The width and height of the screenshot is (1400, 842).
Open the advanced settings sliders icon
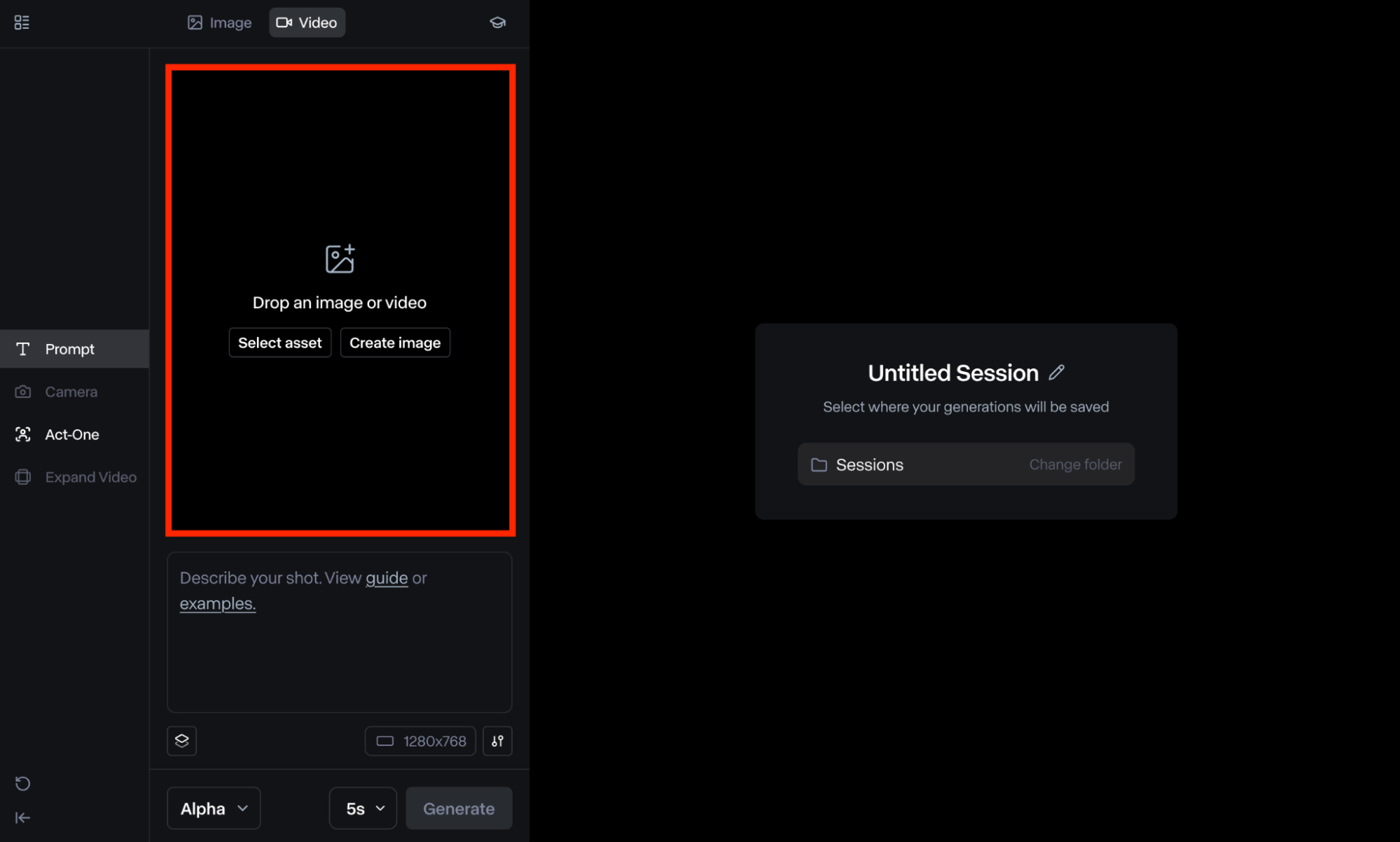pyautogui.click(x=497, y=741)
